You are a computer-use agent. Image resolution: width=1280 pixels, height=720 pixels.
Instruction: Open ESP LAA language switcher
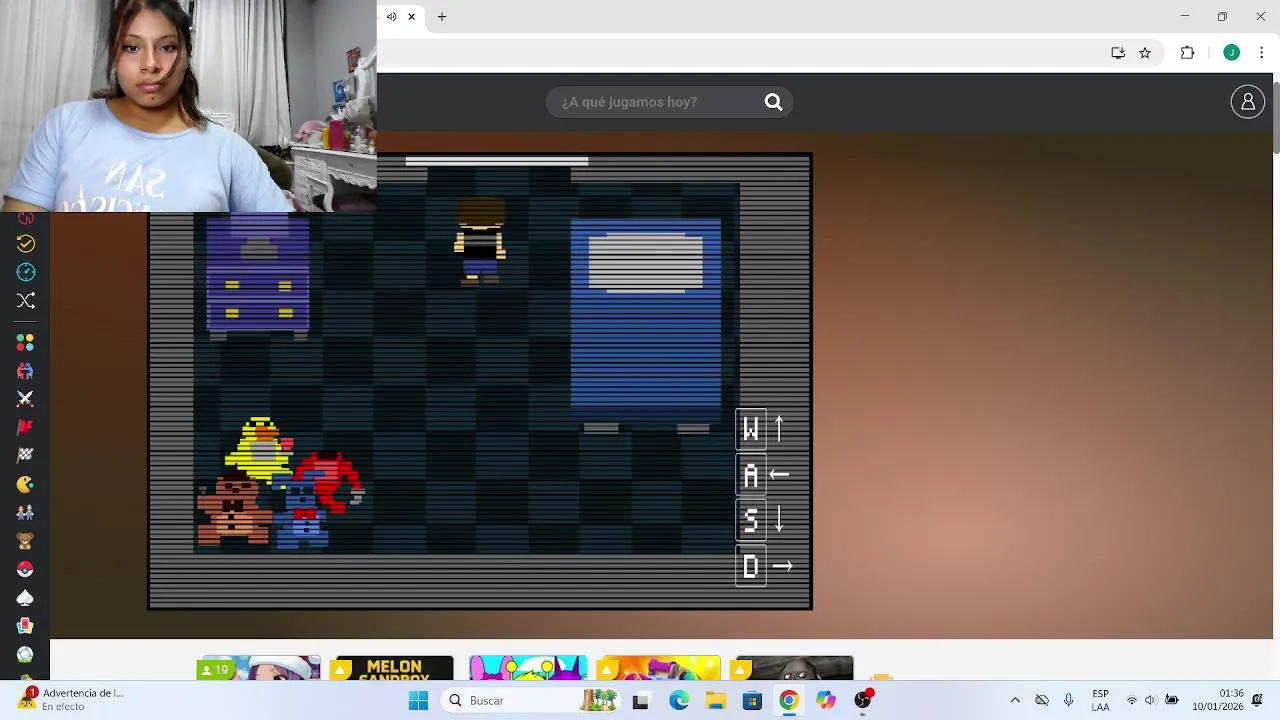click(x=1100, y=700)
